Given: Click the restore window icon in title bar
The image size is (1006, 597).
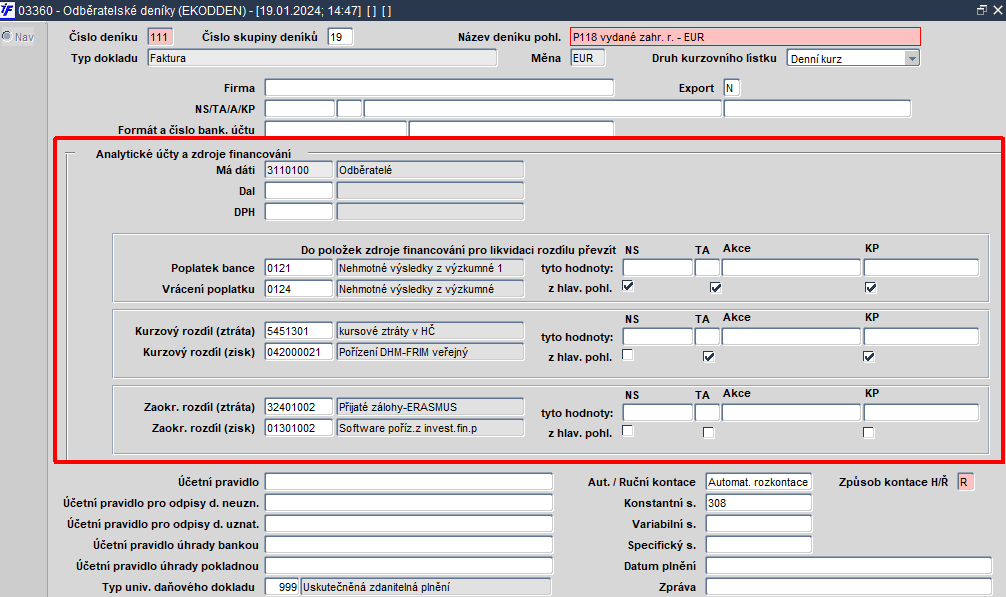Looking at the screenshot, I should [x=982, y=10].
